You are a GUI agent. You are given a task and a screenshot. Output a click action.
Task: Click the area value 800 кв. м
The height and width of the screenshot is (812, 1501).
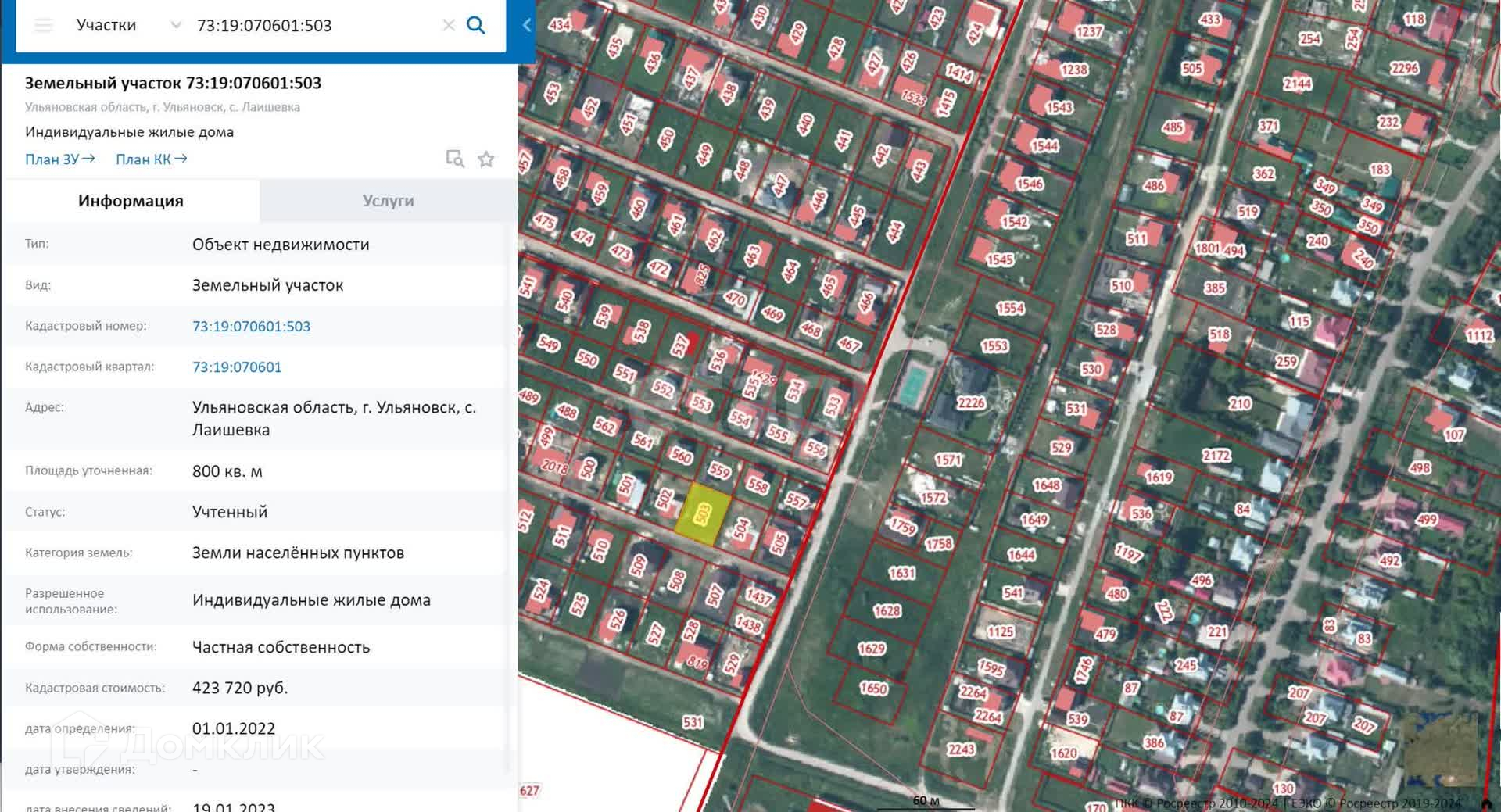click(x=227, y=471)
